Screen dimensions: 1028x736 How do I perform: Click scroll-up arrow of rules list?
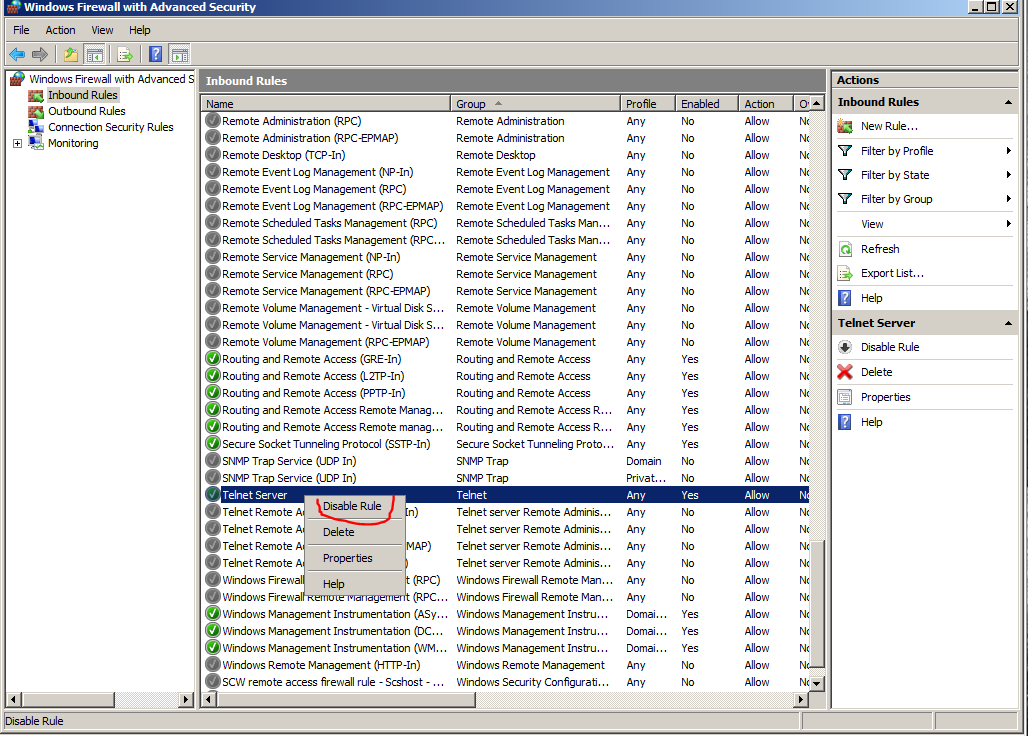[x=817, y=104]
